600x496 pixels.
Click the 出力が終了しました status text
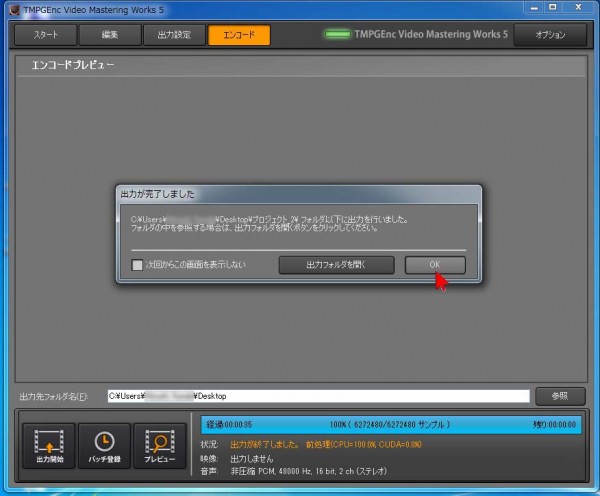pos(265,444)
